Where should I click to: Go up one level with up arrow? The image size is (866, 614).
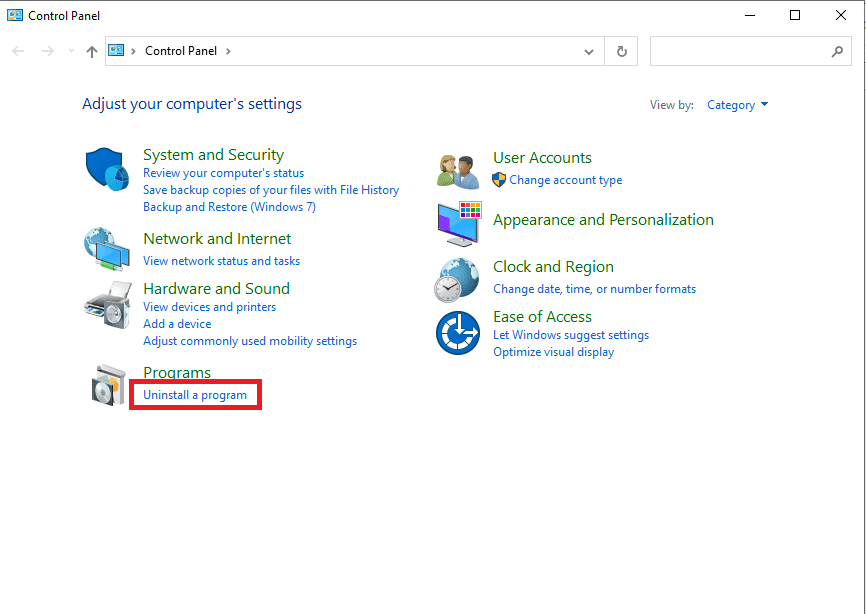click(92, 51)
